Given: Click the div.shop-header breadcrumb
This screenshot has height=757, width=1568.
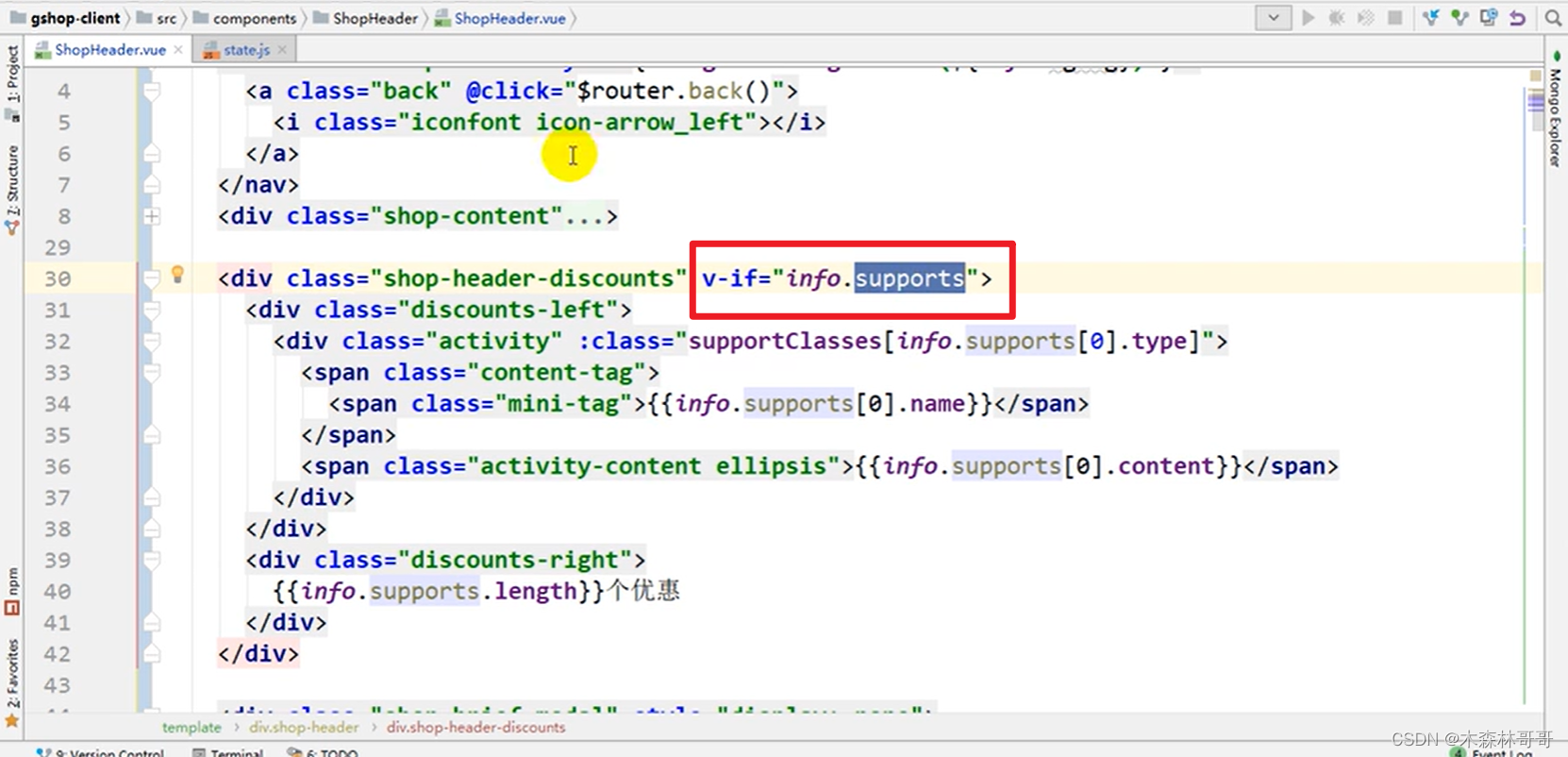Looking at the screenshot, I should [304, 728].
